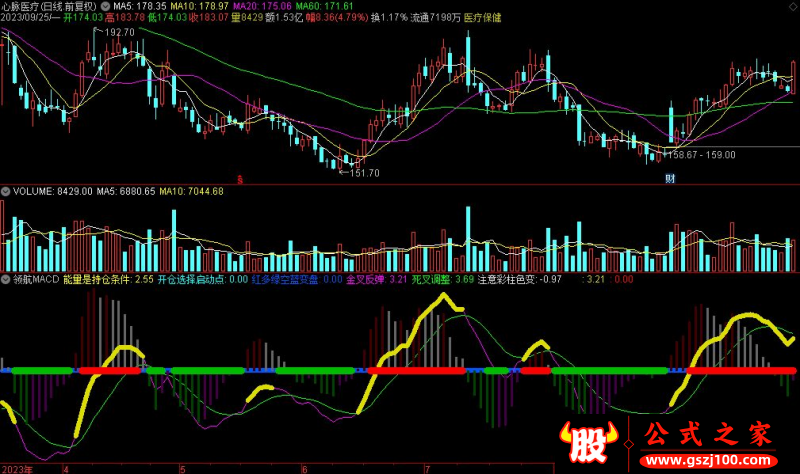Image resolution: width=800 pixels, height=474 pixels.
Task: Click the 领航MACD indicator name
Action: click(36, 280)
